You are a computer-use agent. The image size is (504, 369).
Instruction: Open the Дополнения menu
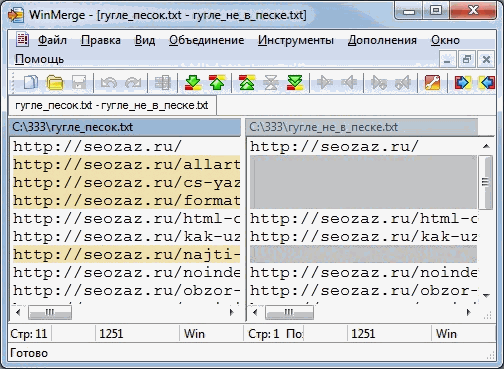(382, 40)
